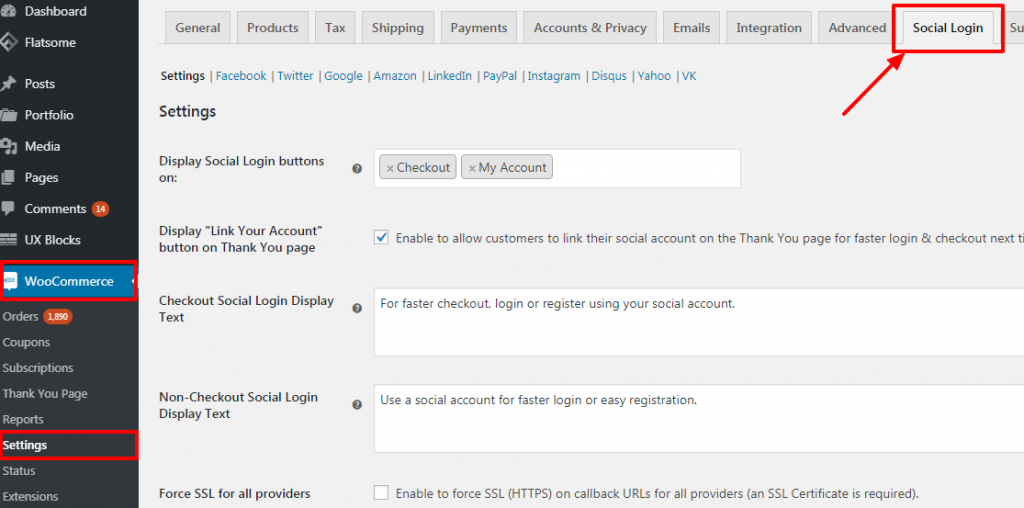
Task: Open the UX Blocks menu label
Action: pyautogui.click(x=53, y=240)
